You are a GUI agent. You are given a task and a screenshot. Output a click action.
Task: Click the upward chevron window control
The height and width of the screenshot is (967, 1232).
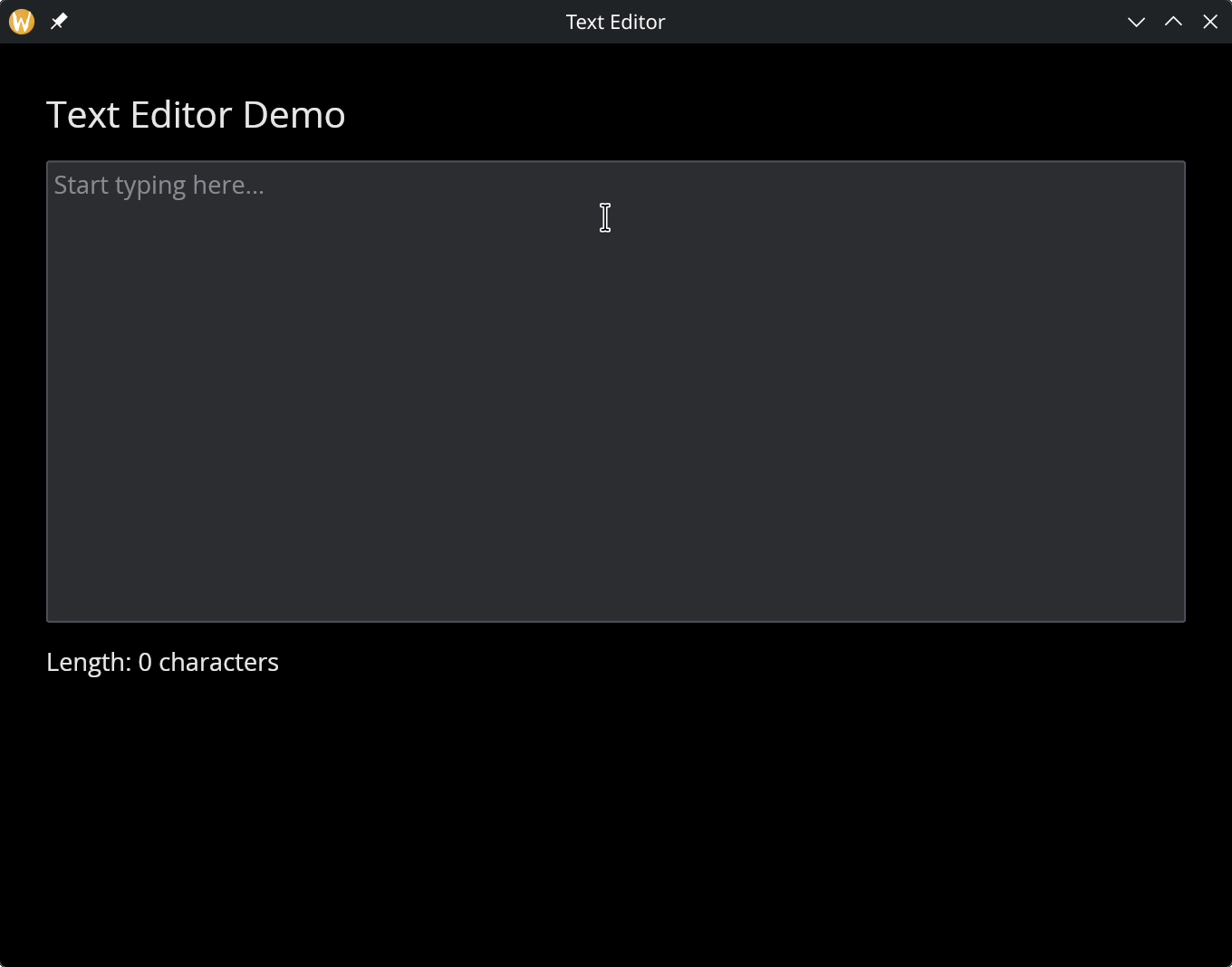tap(1173, 21)
